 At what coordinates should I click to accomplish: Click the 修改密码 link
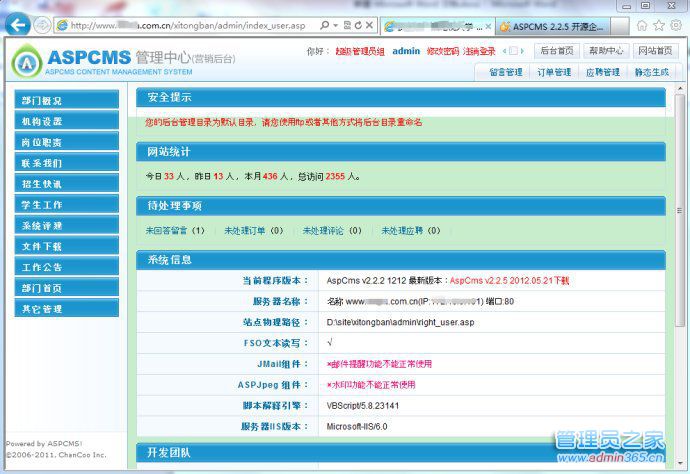(x=443, y=51)
